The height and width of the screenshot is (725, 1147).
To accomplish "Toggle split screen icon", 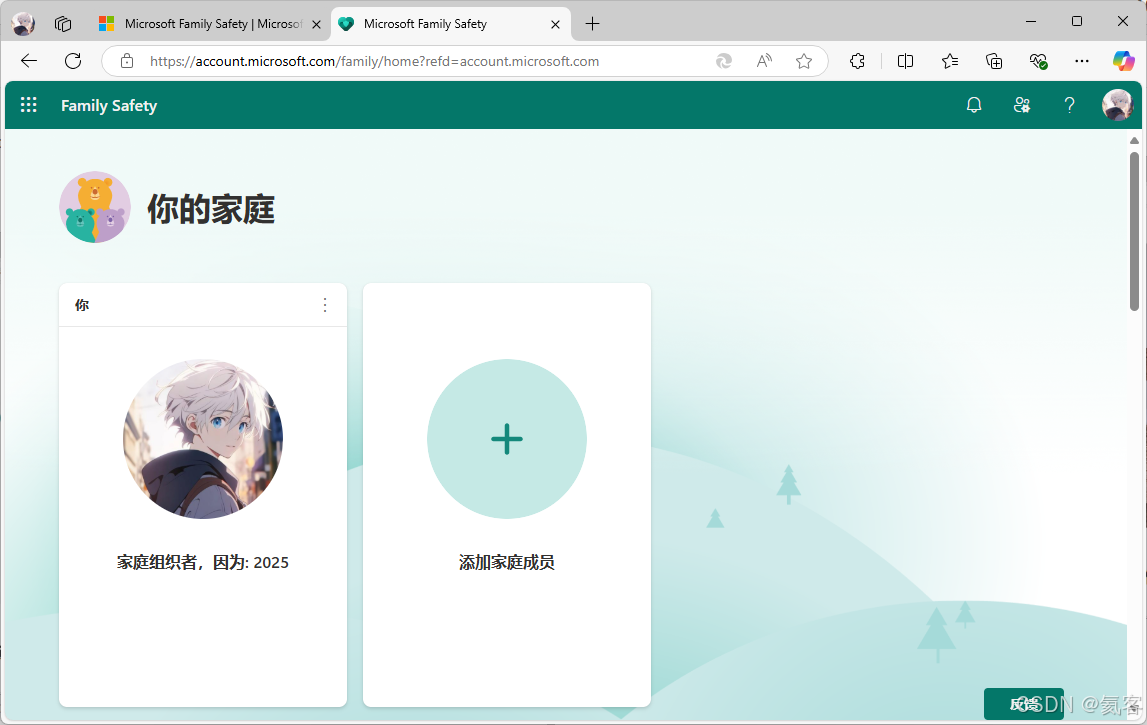I will tap(905, 61).
